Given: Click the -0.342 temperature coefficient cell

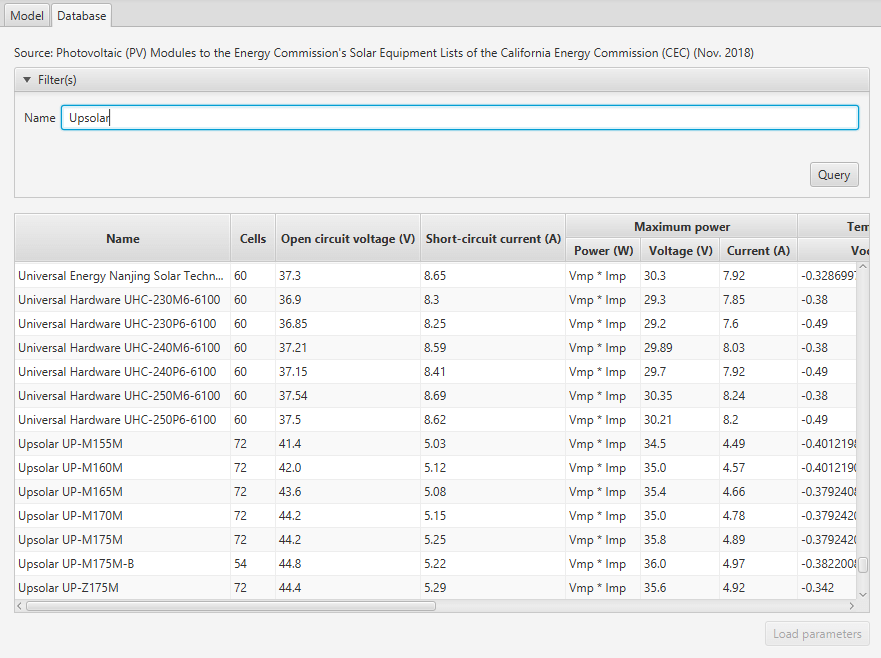Looking at the screenshot, I should coord(827,588).
